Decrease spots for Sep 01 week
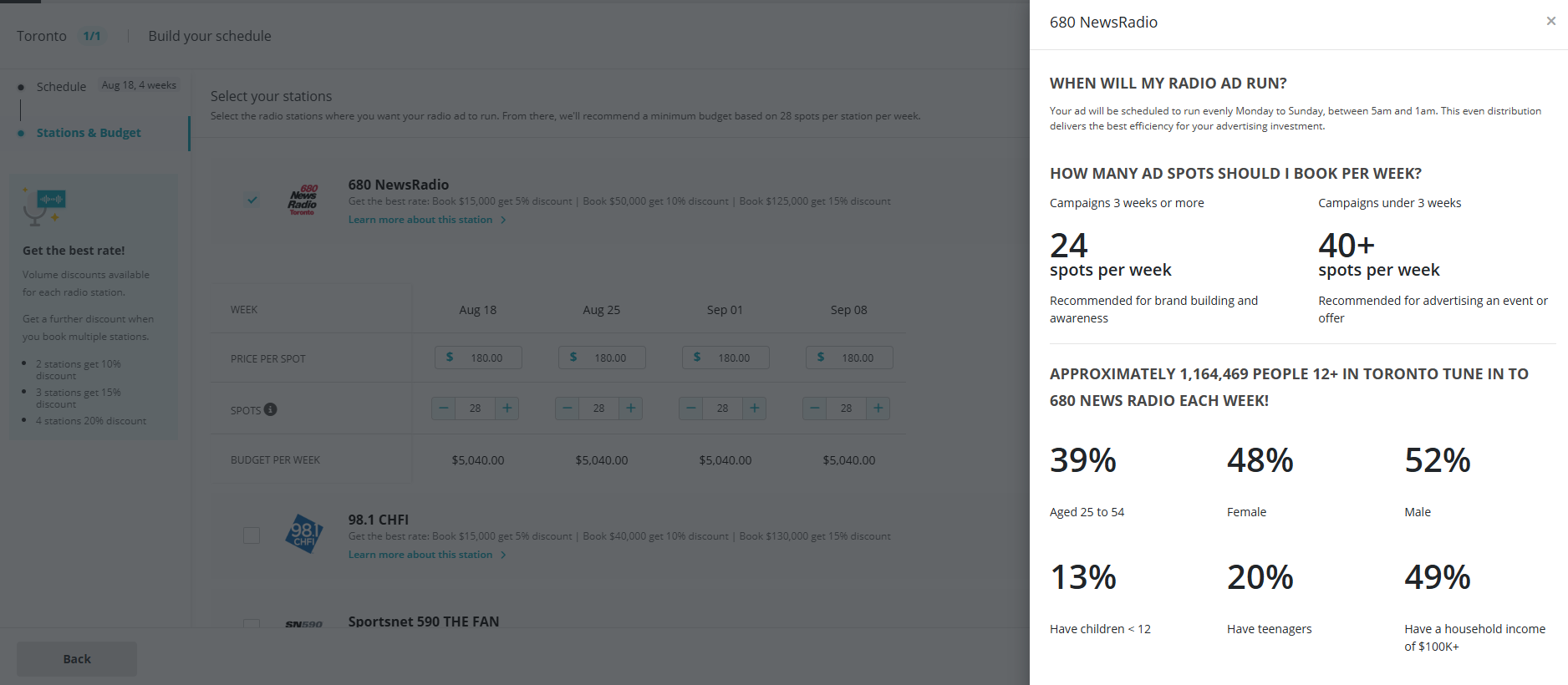Image resolution: width=1568 pixels, height=685 pixels. click(x=691, y=408)
